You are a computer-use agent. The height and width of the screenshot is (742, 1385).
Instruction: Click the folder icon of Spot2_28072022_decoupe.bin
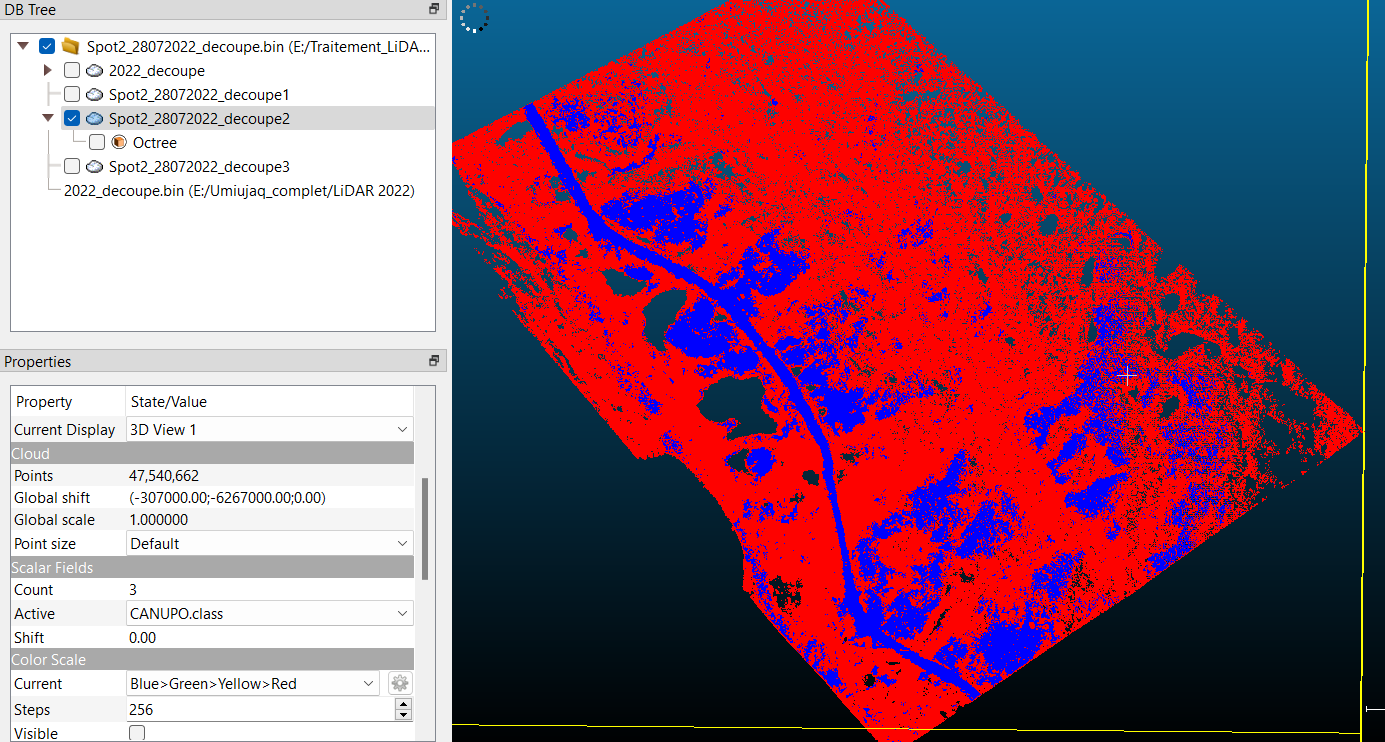click(70, 46)
